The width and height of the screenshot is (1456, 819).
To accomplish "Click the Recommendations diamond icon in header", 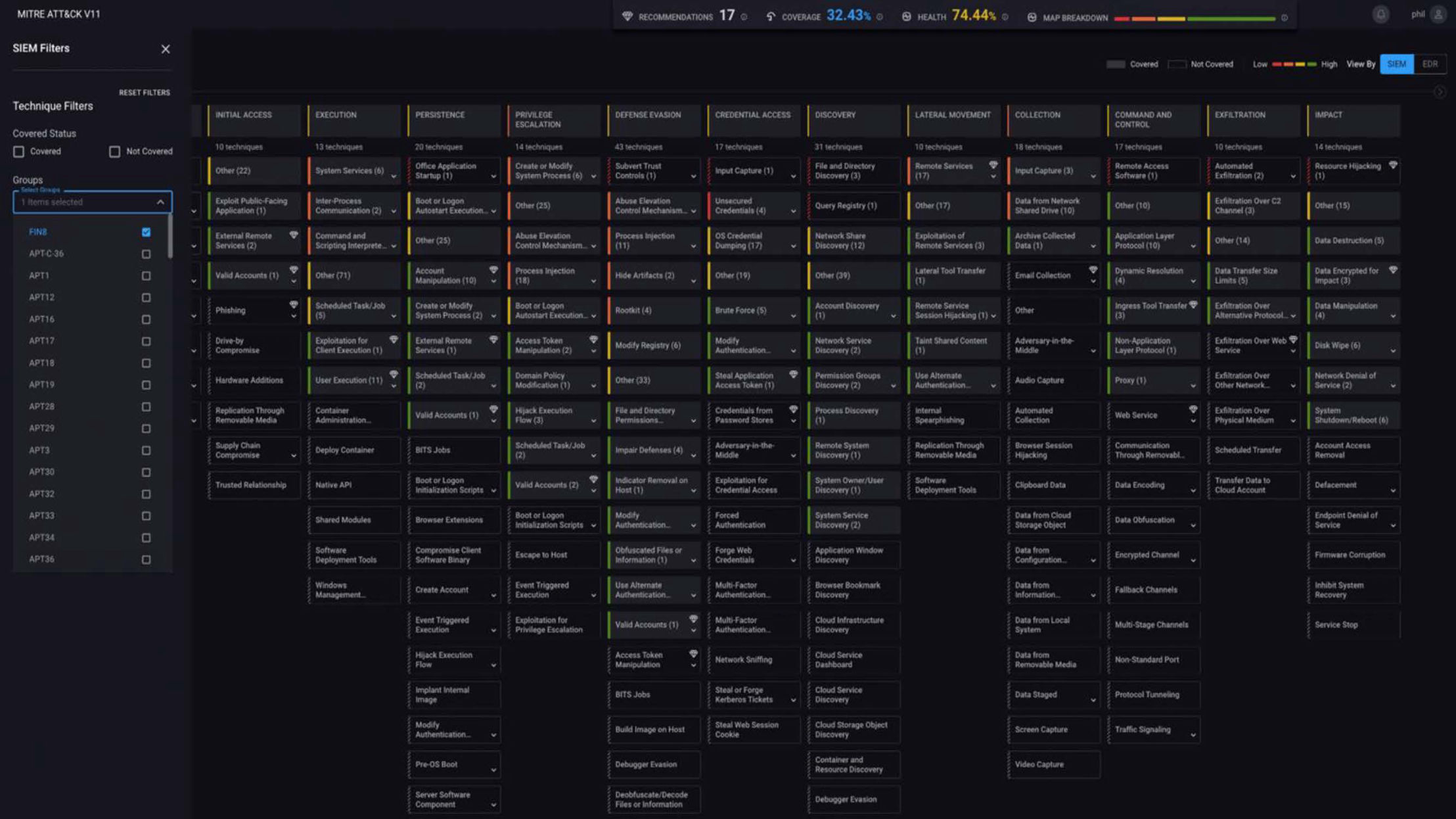I will 627,16.
